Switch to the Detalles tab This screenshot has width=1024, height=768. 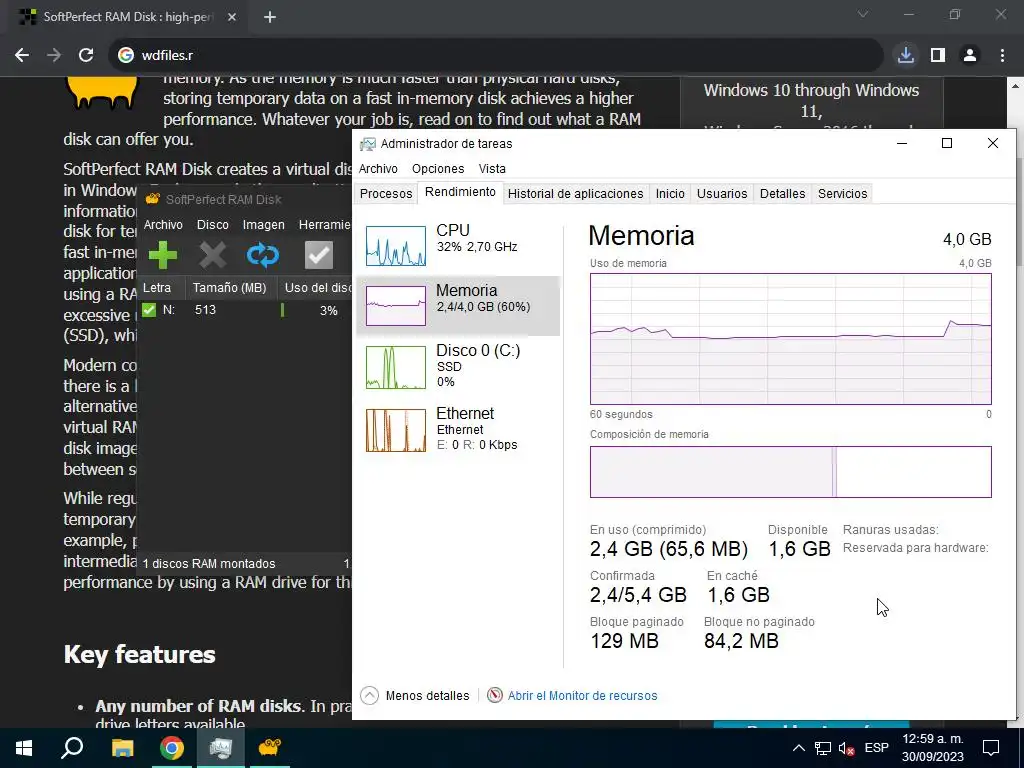782,193
